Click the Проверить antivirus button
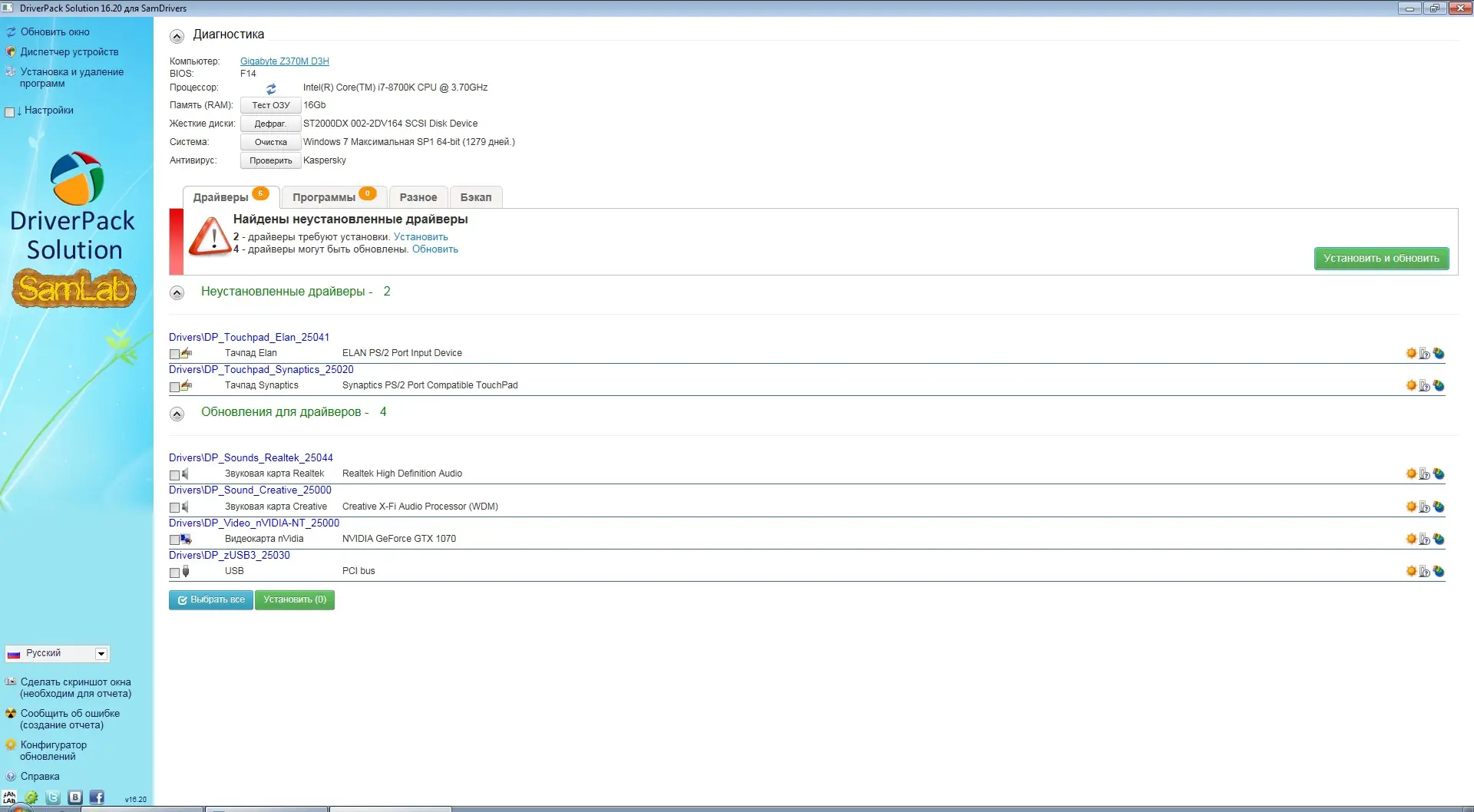Screen dimensions: 1474x812 [x=270, y=160]
